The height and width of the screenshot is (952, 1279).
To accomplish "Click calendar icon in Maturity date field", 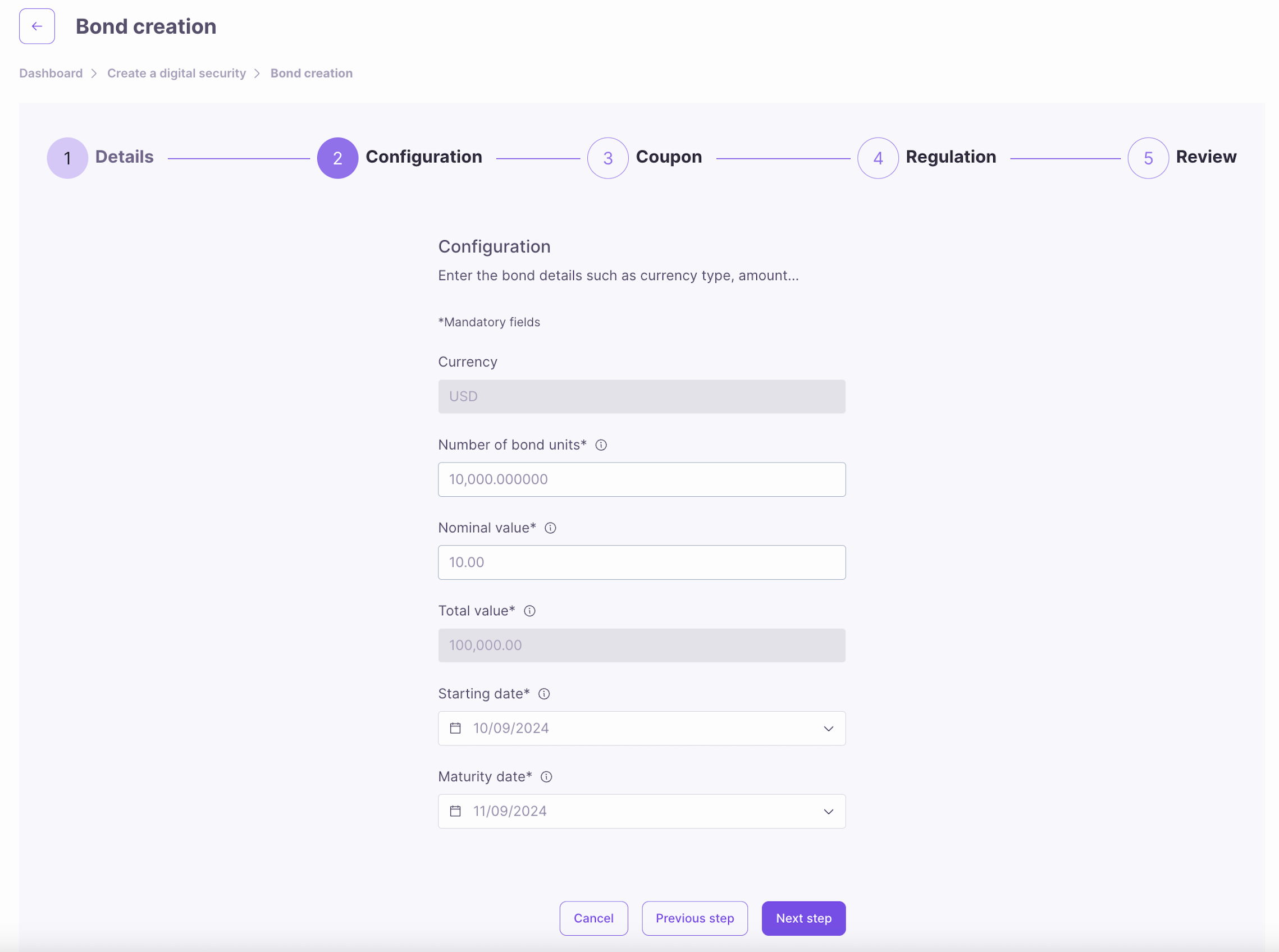I will (455, 812).
